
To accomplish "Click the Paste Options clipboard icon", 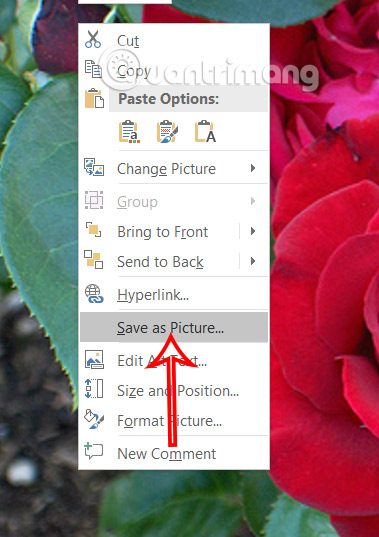I will (x=94, y=98).
